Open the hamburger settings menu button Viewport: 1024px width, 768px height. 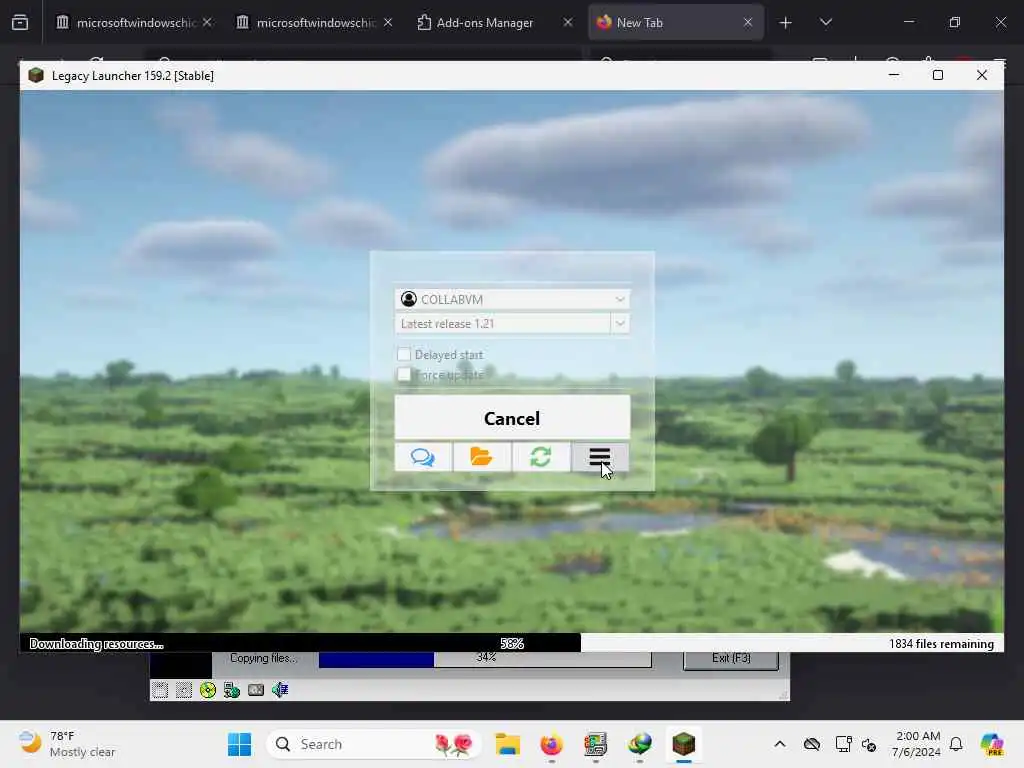tap(600, 456)
